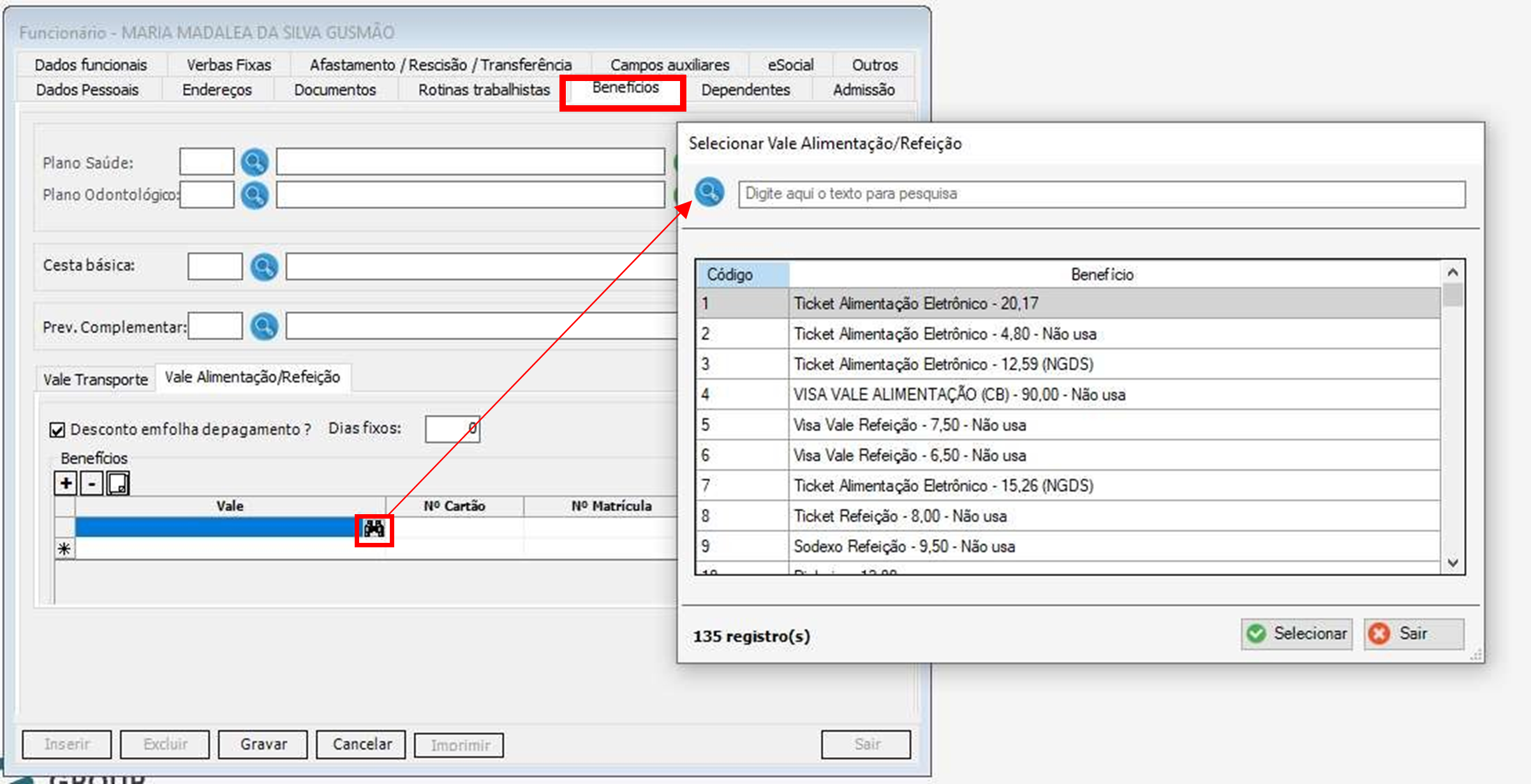Select the VISA VALE ALIMENTAÇÃO (CB) row
The height and width of the screenshot is (784, 1531).
958,395
